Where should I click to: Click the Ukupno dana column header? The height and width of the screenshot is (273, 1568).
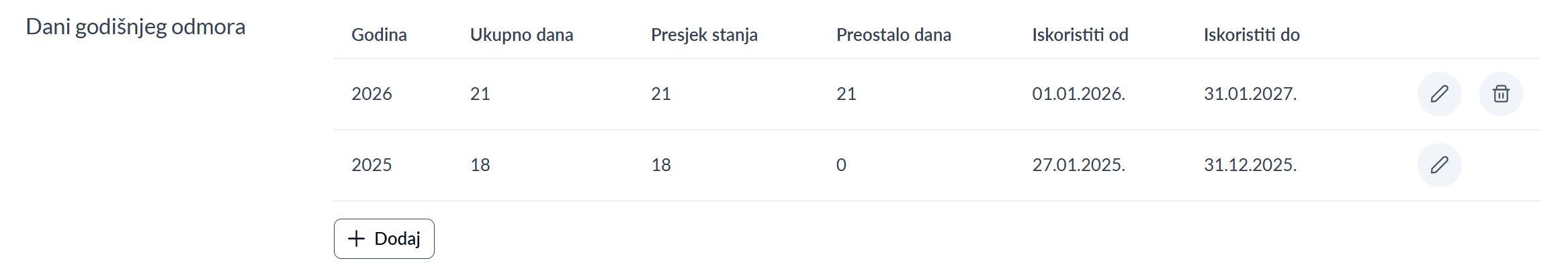(x=521, y=35)
